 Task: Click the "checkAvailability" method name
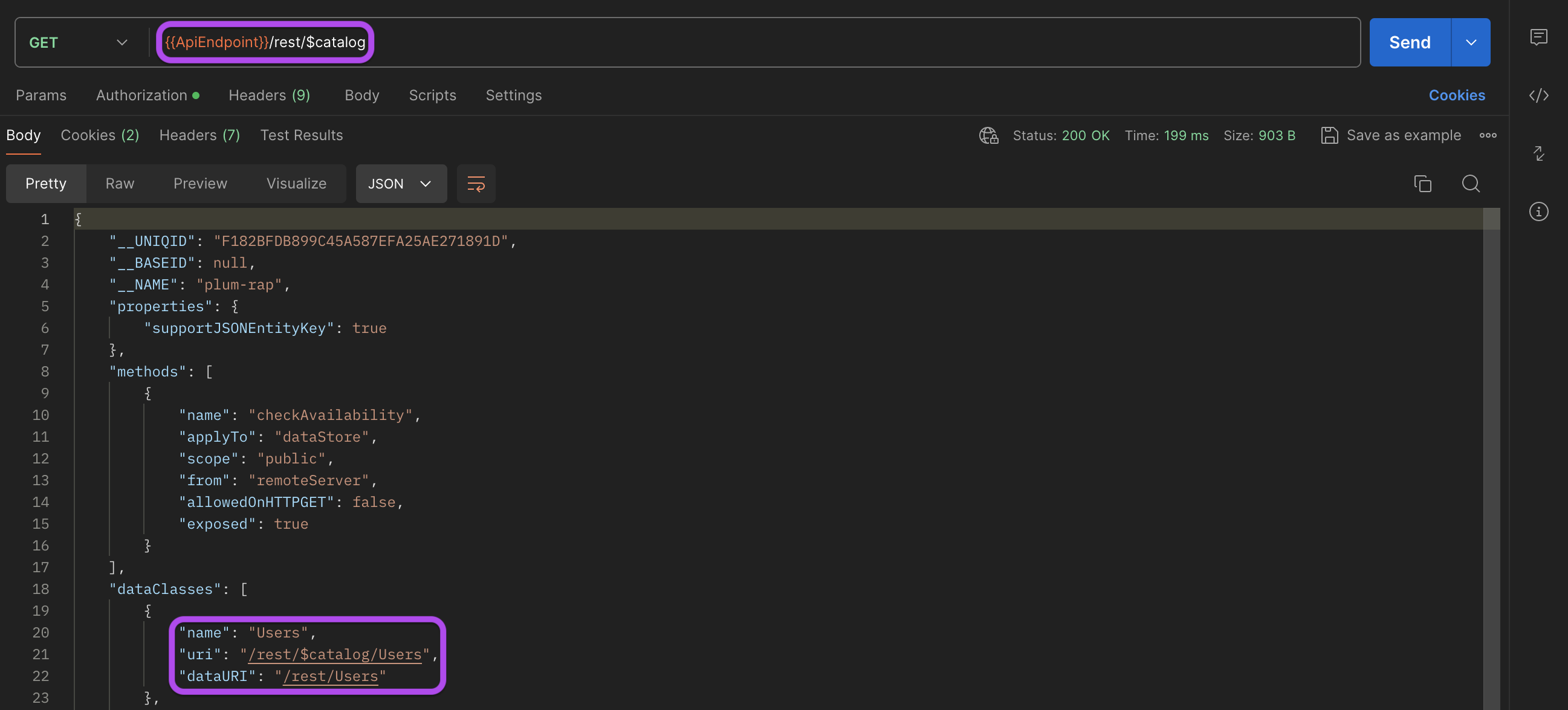click(x=331, y=415)
